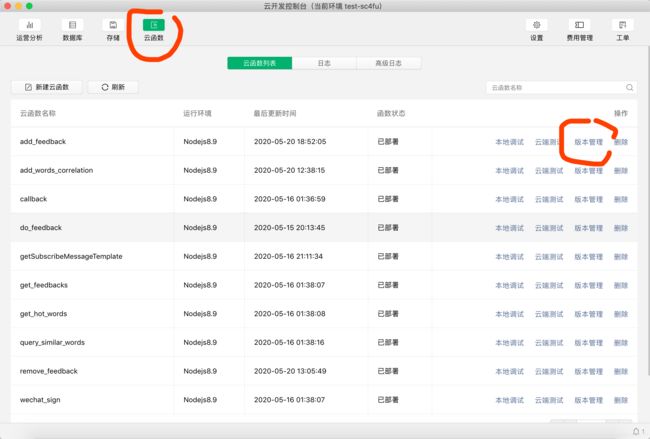
Task: Open 本地调试 for remove_feedback
Action: pos(509,371)
